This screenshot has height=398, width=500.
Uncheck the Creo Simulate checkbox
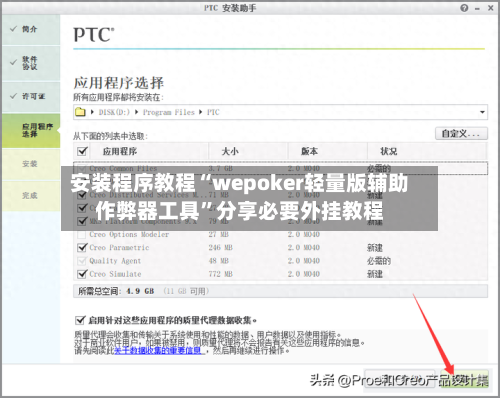(x=82, y=274)
